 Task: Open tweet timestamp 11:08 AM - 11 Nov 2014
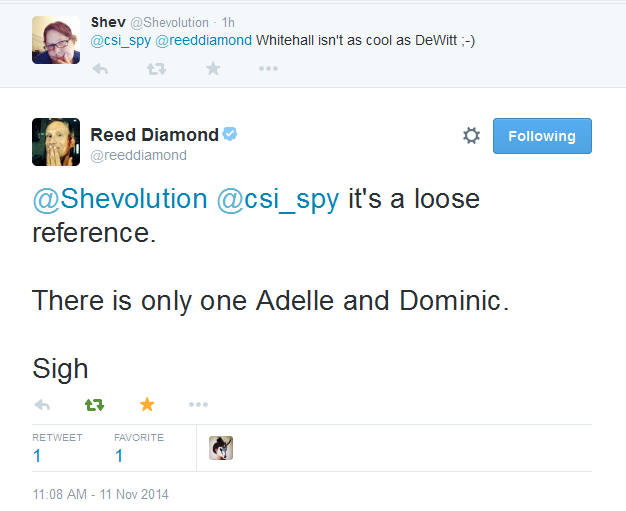101,494
